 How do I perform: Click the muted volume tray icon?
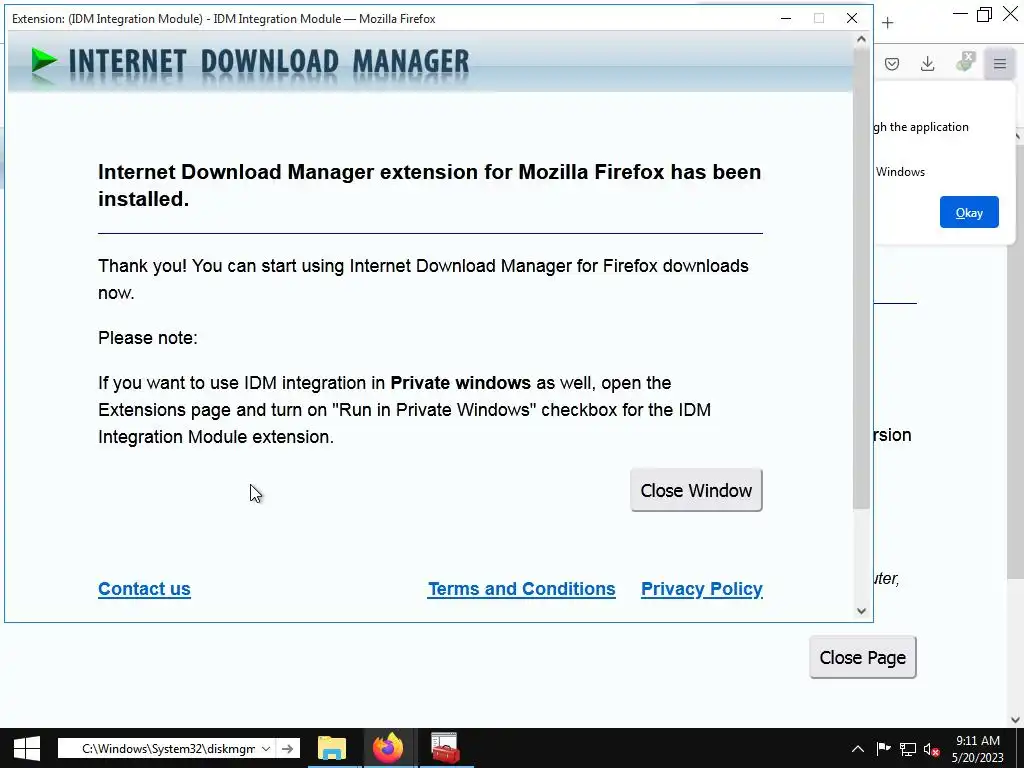(931, 749)
